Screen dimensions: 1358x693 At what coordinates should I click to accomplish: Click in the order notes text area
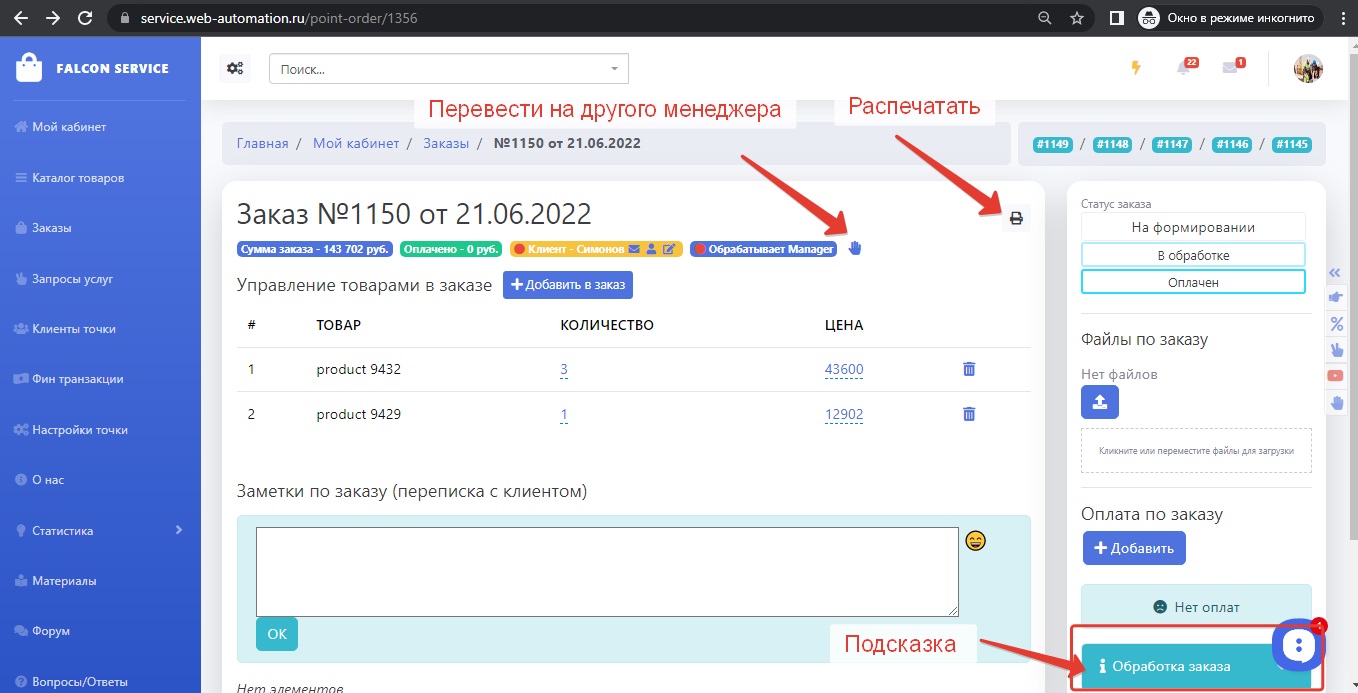click(x=607, y=571)
